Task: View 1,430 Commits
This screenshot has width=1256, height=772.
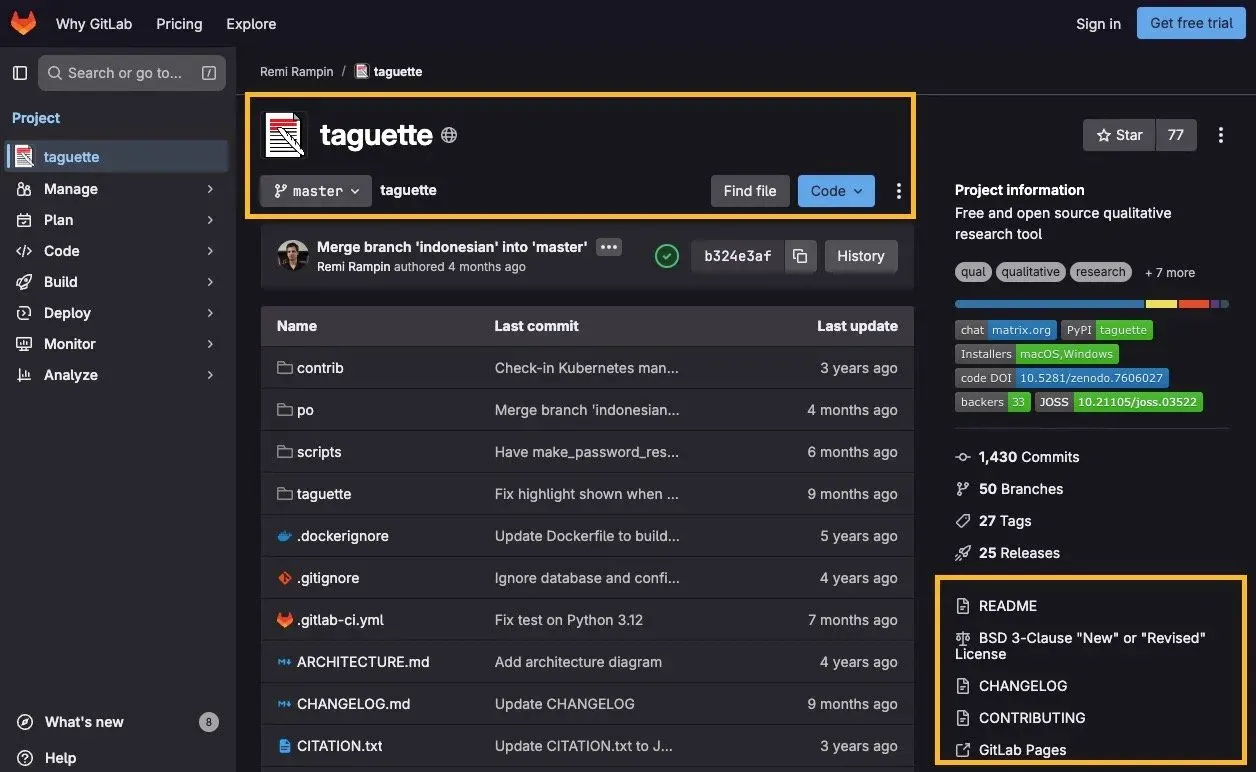Action: tap(1018, 457)
